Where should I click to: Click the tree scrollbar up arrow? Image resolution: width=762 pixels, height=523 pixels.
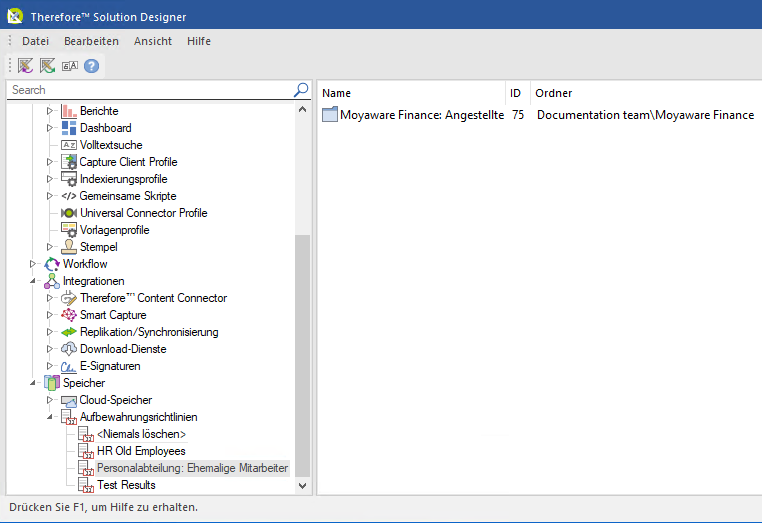[302, 109]
